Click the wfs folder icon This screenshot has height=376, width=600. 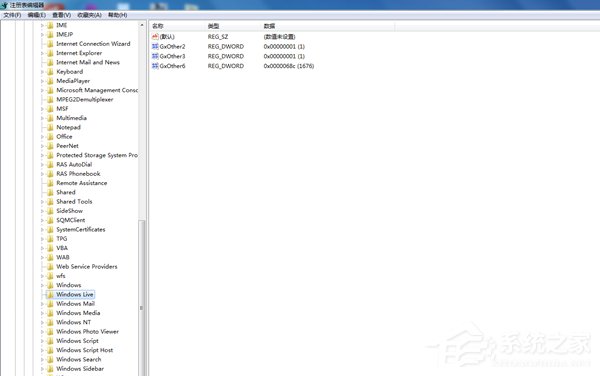click(x=50, y=276)
